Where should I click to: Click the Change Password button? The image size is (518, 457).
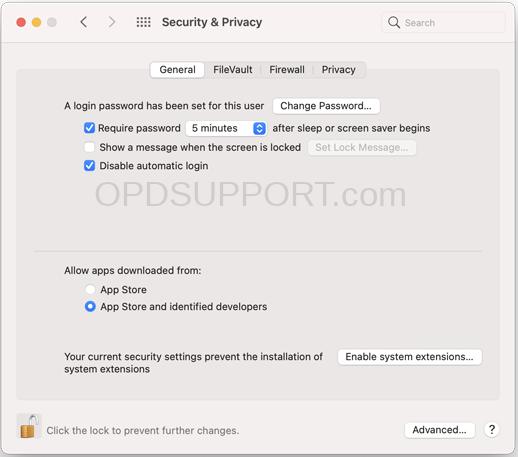[326, 106]
